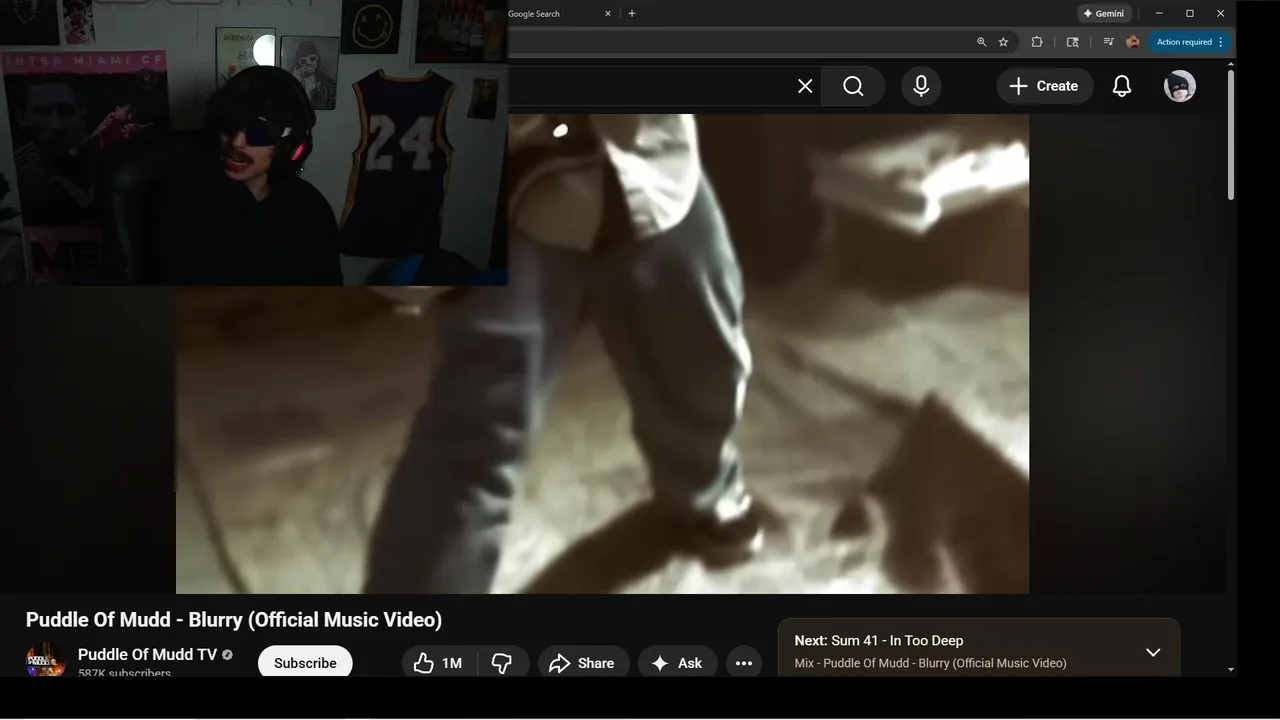Screen dimensions: 1280x720
Task: Like the video with thumbs up
Action: tap(438, 662)
